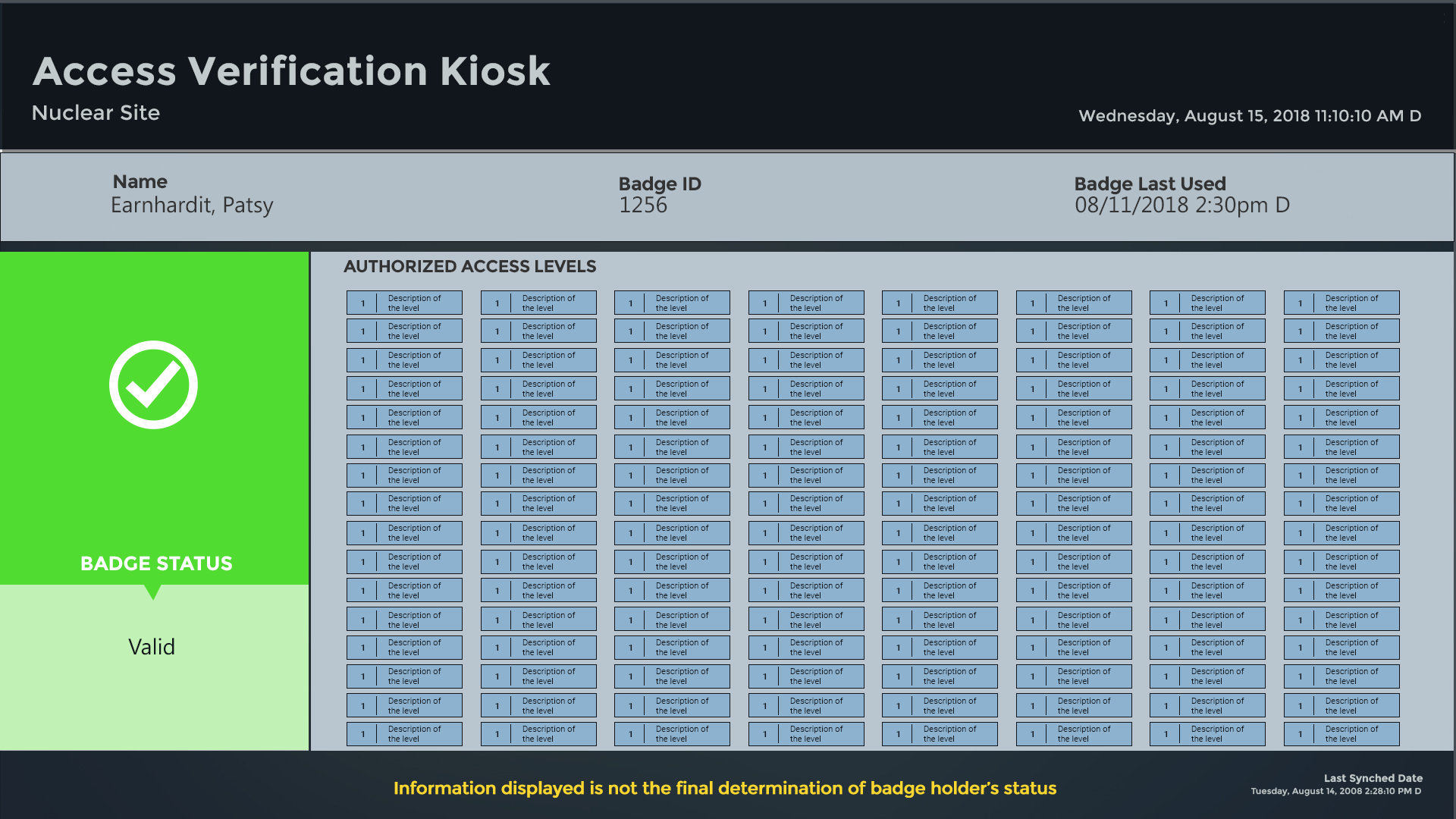Click the Last Synched Date label
Screen dimensions: 1456x819
point(1373,778)
